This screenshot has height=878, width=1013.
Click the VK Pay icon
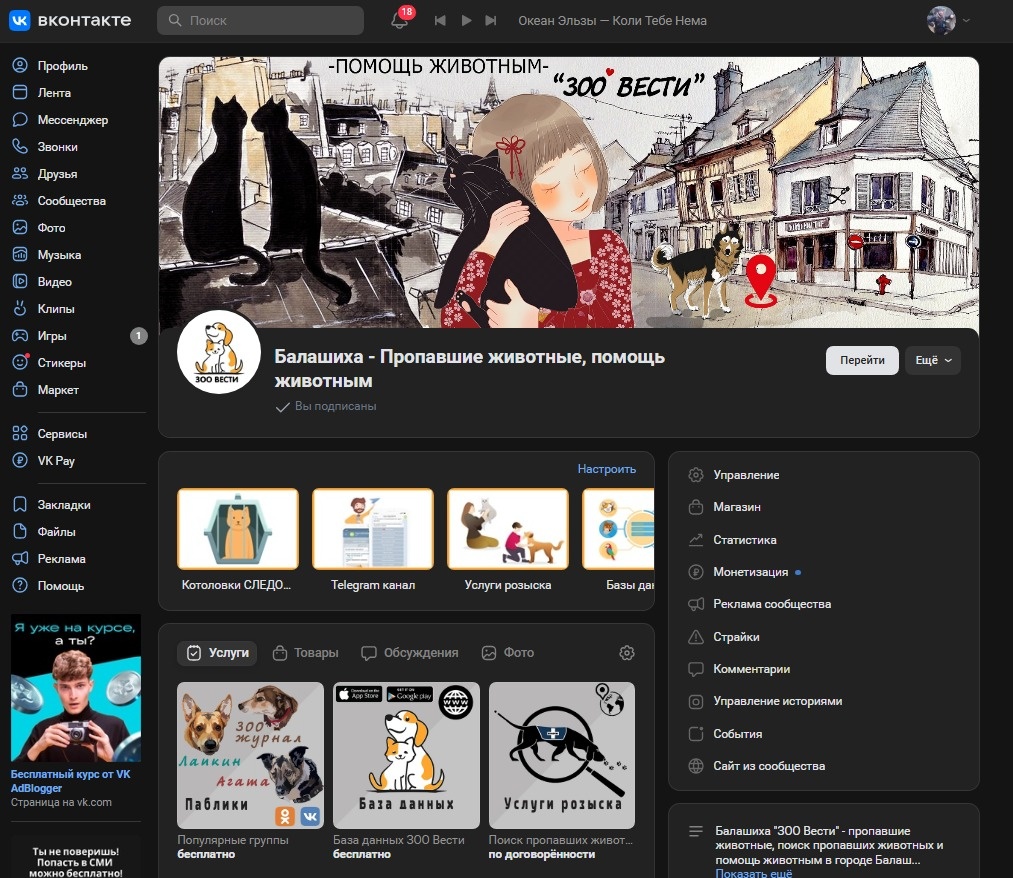20,461
